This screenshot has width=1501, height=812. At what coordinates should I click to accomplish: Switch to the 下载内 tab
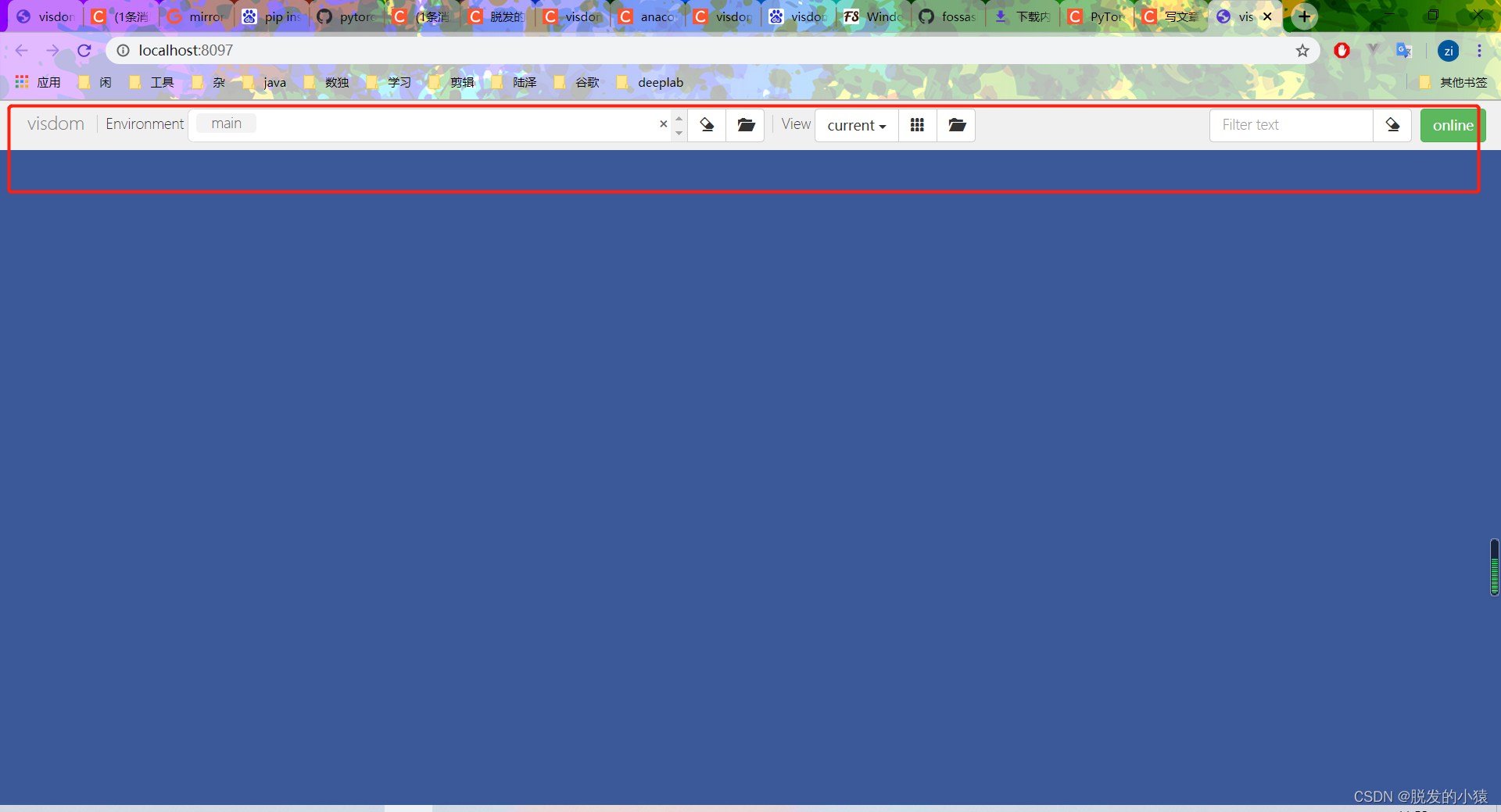point(1023,16)
